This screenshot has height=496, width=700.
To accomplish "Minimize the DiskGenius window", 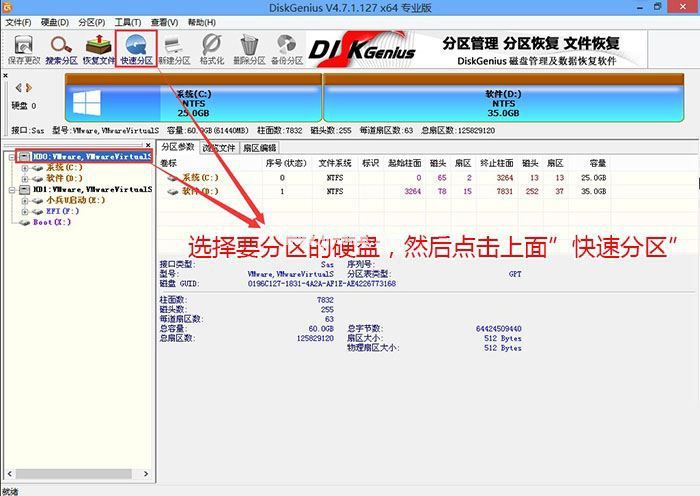I will (x=640, y=7).
